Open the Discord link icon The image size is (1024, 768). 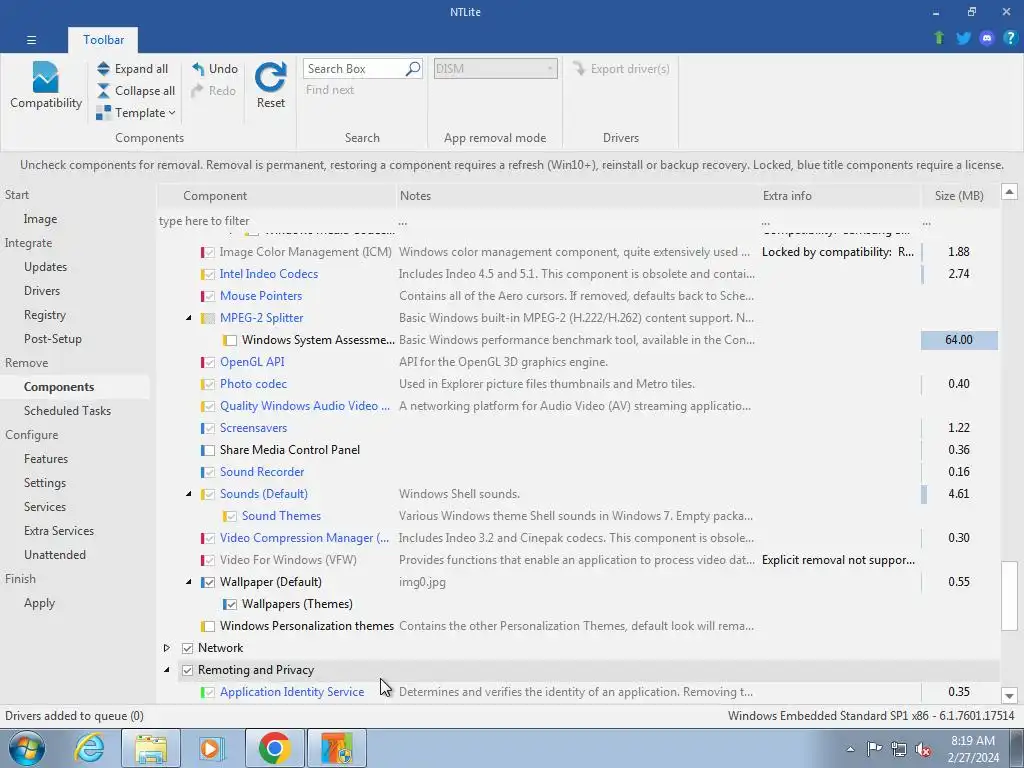(x=987, y=38)
